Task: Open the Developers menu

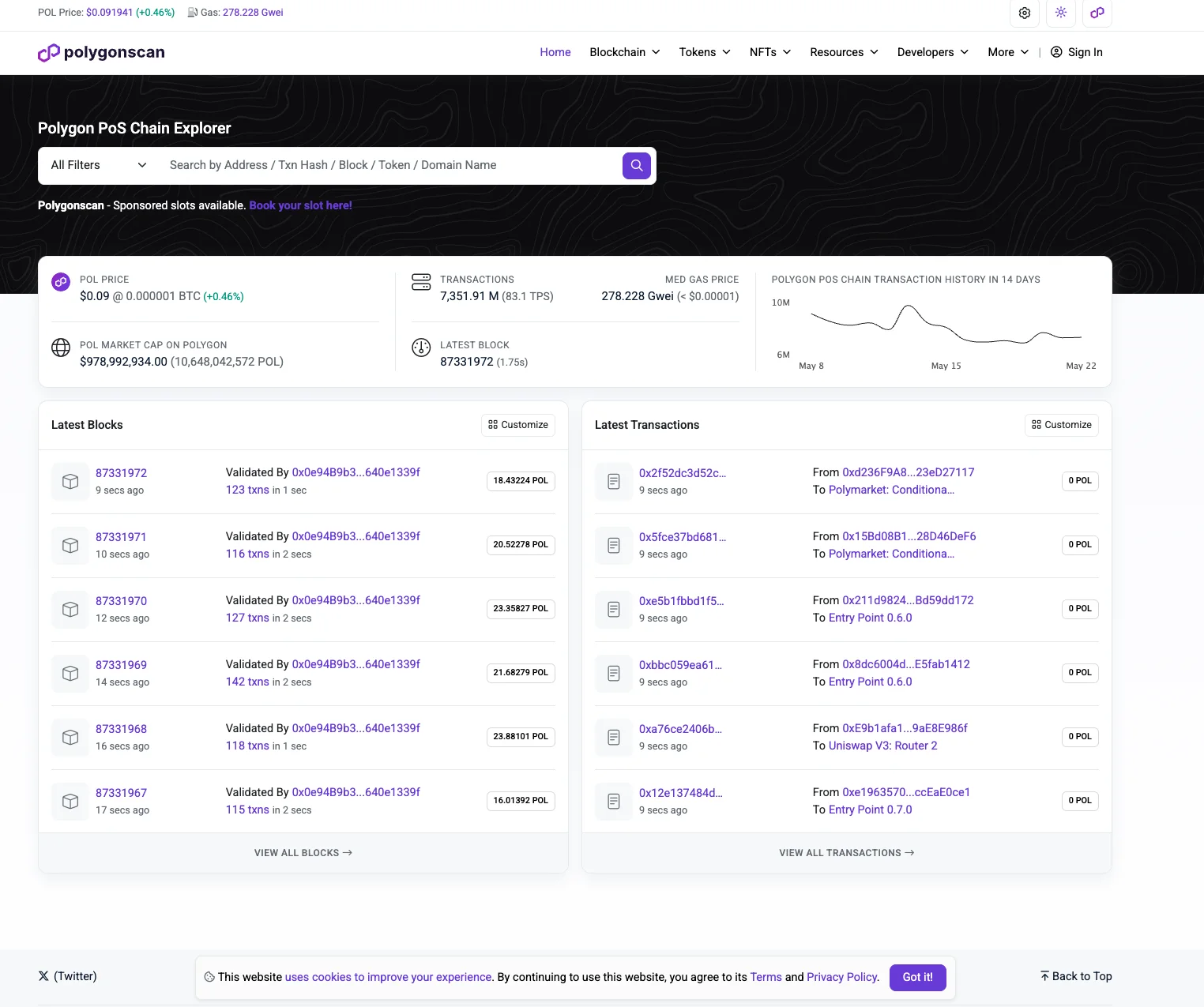Action: (x=933, y=52)
